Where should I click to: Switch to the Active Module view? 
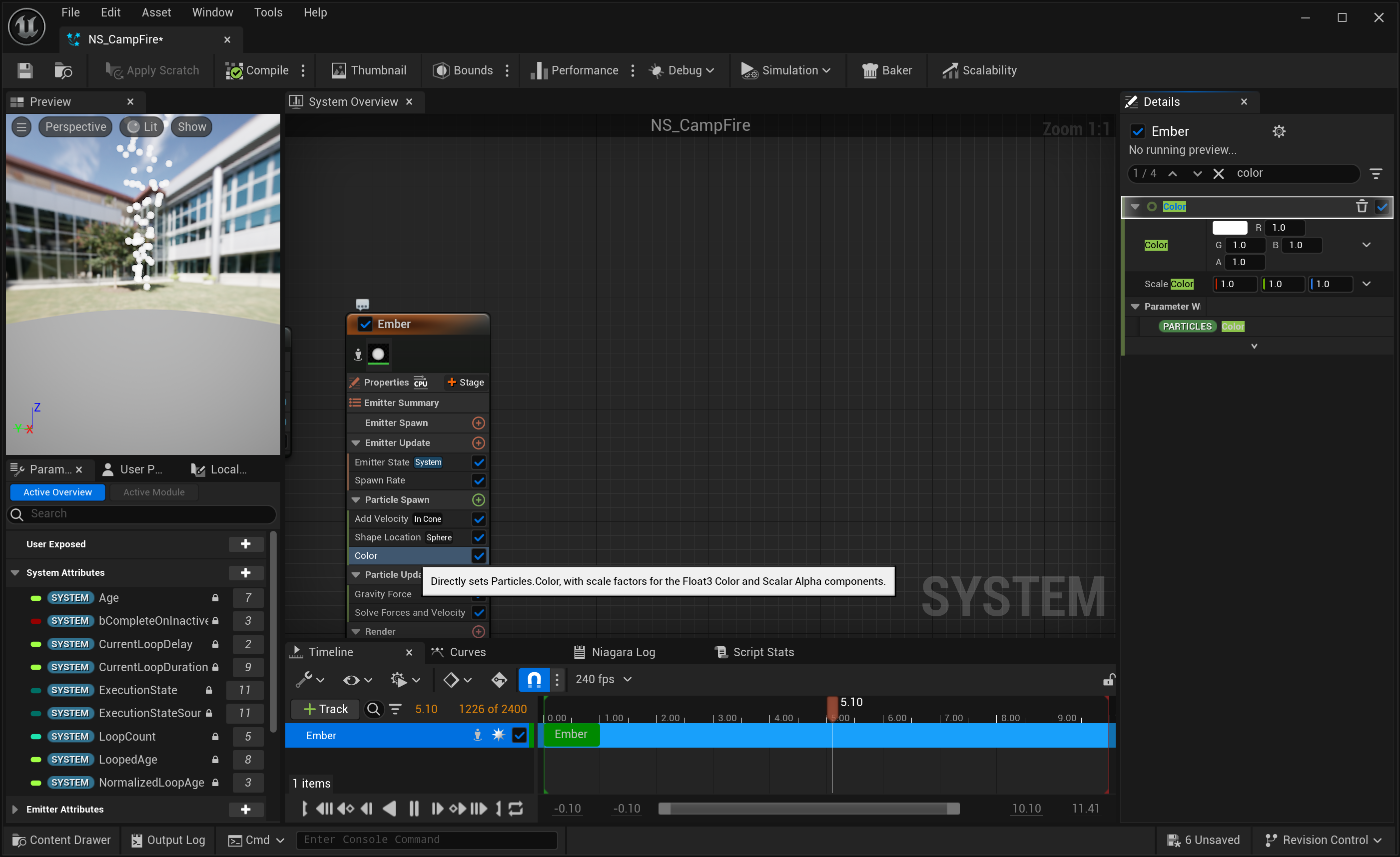153,492
